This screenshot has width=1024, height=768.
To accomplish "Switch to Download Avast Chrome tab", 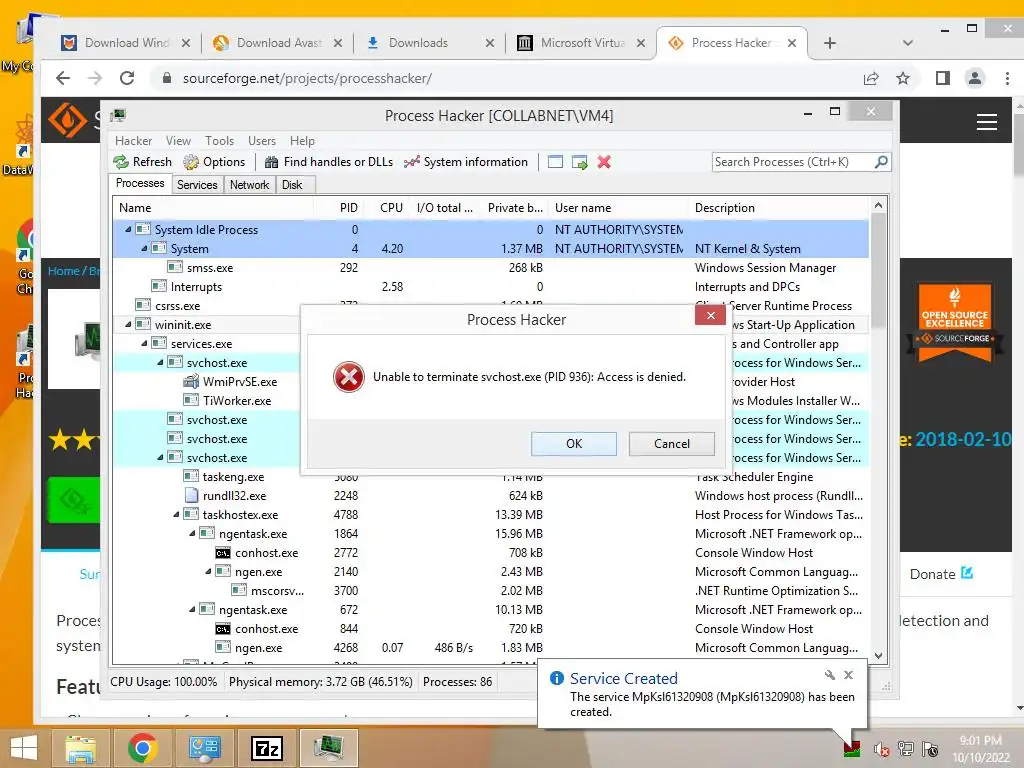I will [278, 43].
